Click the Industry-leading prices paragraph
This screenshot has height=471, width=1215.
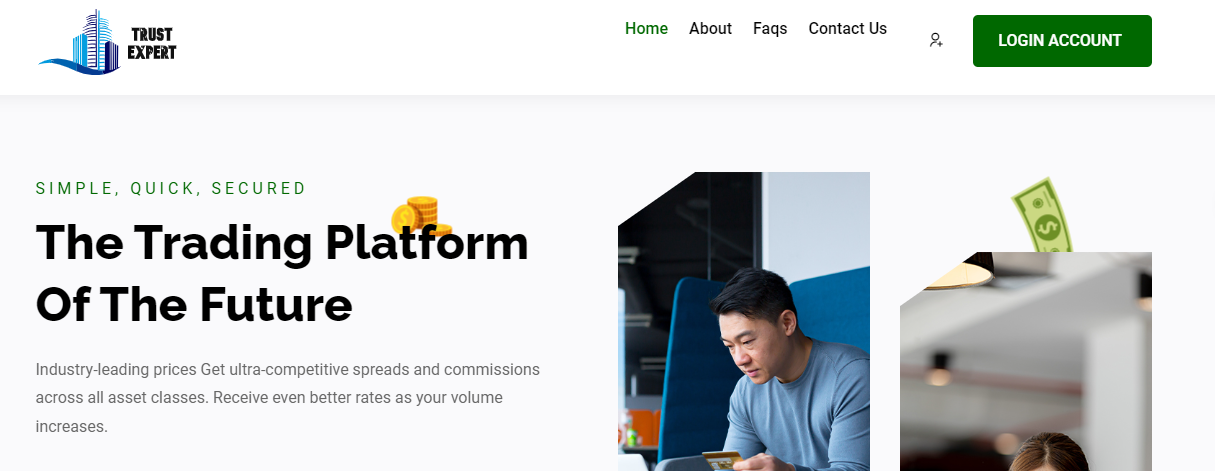(x=288, y=398)
